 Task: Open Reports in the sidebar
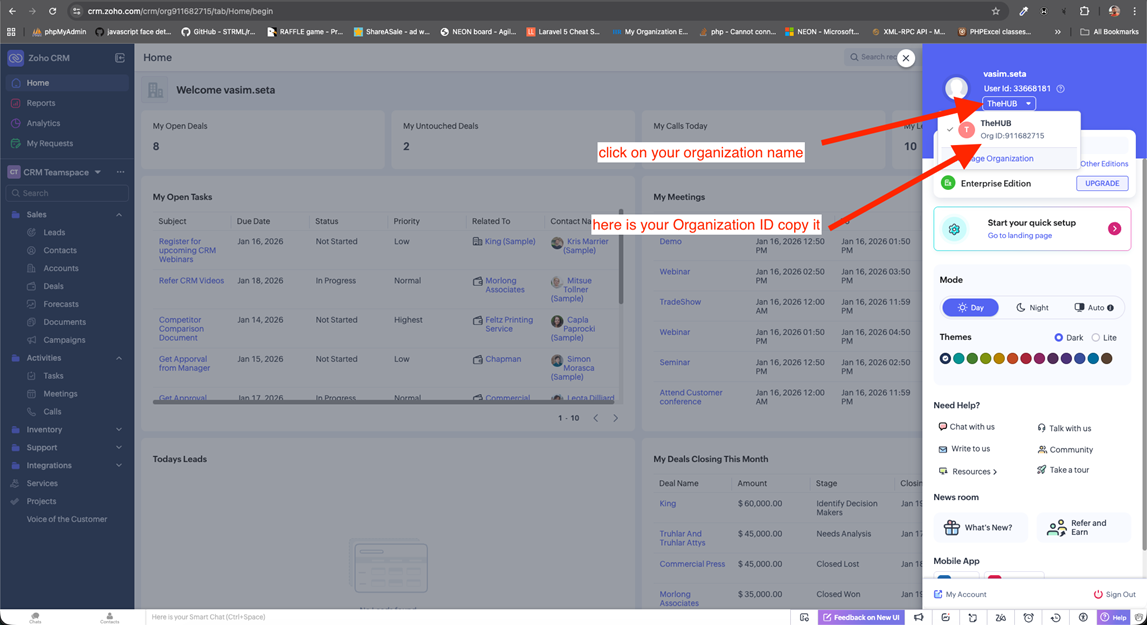click(x=41, y=103)
